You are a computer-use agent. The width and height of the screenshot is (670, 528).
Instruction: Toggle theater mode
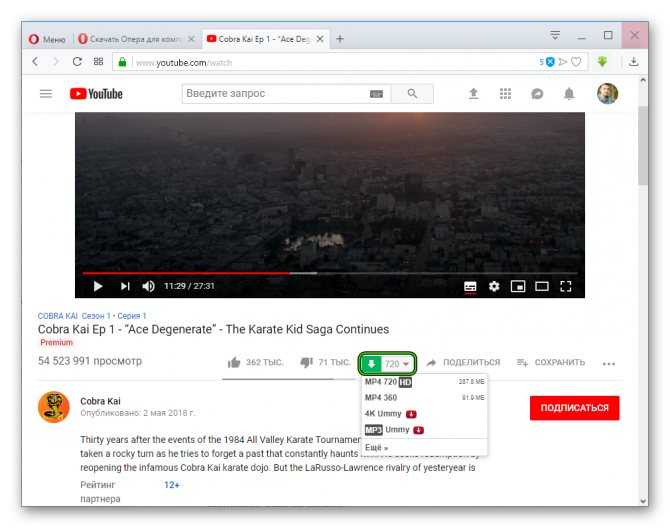(542, 286)
